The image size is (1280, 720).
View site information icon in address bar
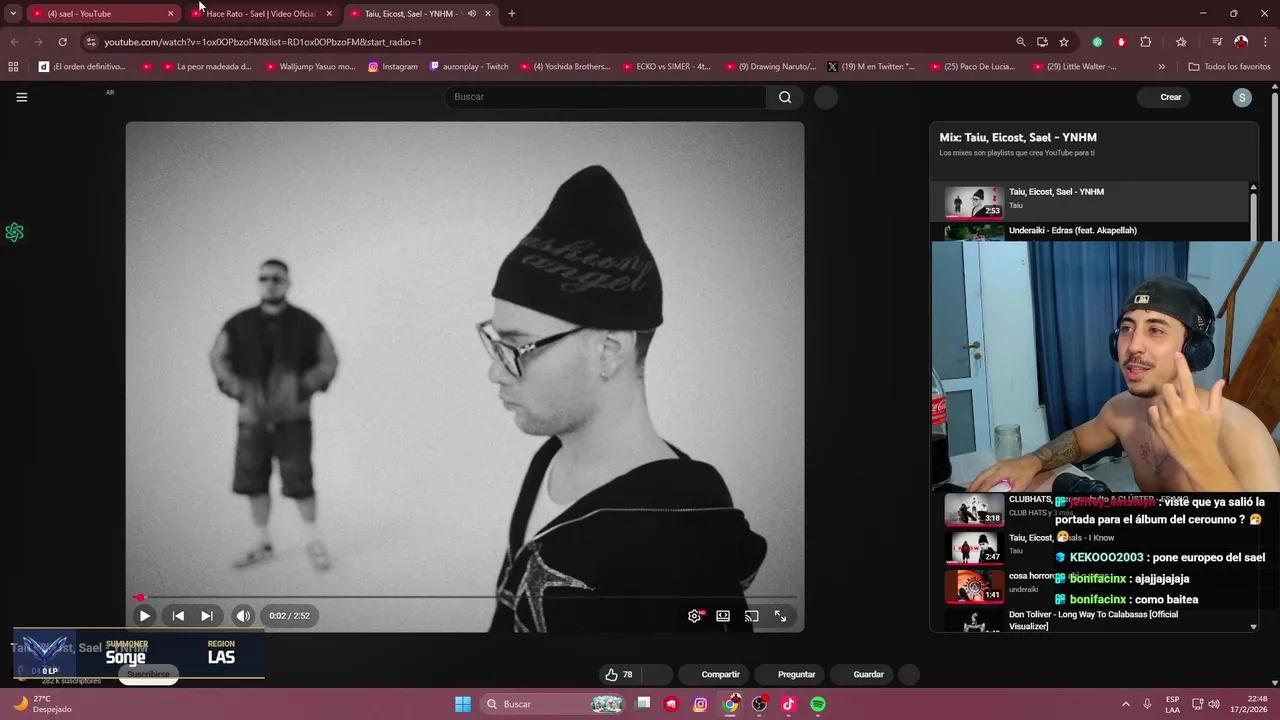pos(91,42)
